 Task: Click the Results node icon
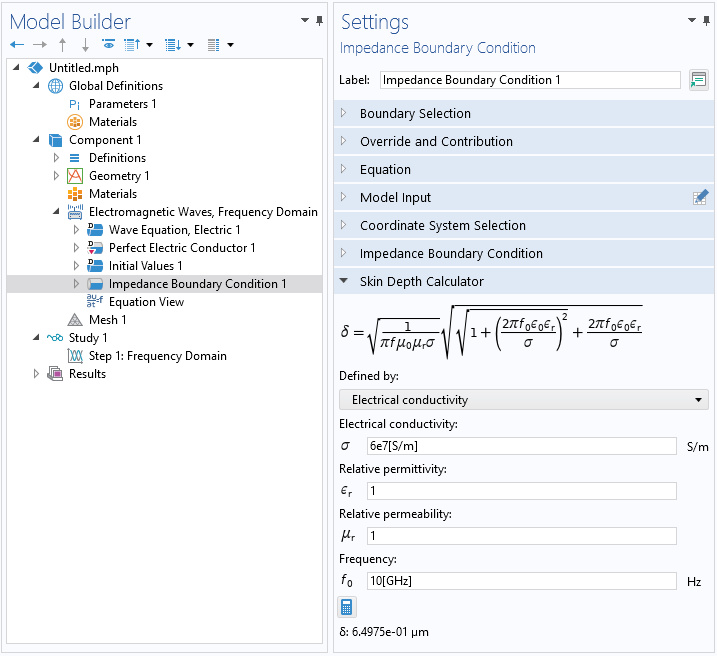[55, 374]
